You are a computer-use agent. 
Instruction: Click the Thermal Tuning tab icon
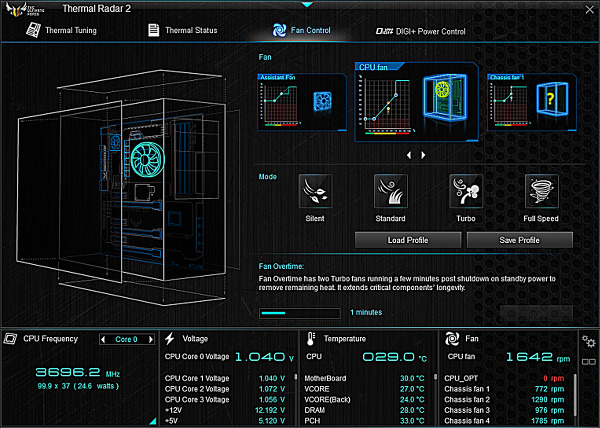click(x=33, y=30)
